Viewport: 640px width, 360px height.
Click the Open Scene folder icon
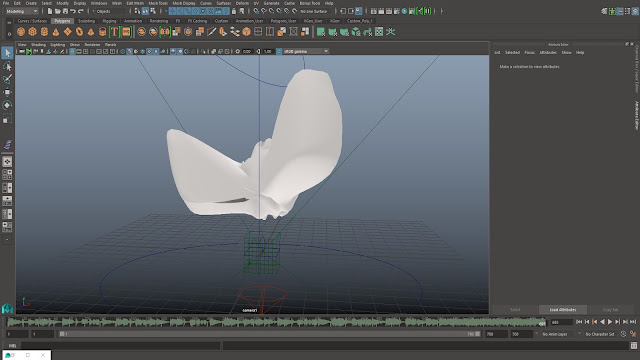pos(58,11)
